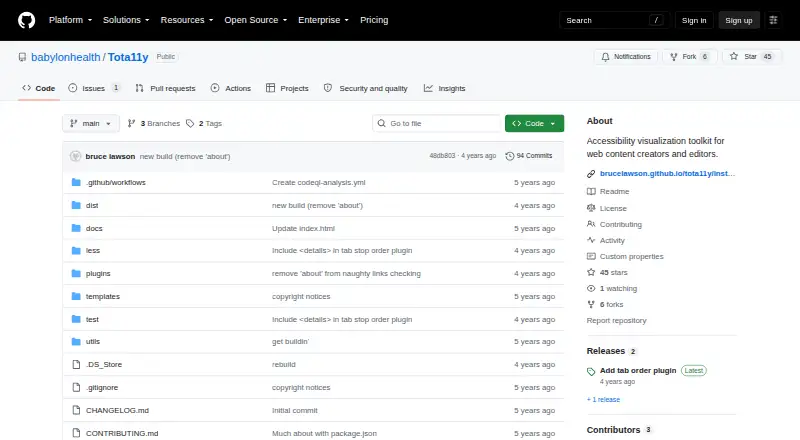Screen dimensions: 800x440
Task: Open the babylonhealth owner link
Action: point(66,57)
